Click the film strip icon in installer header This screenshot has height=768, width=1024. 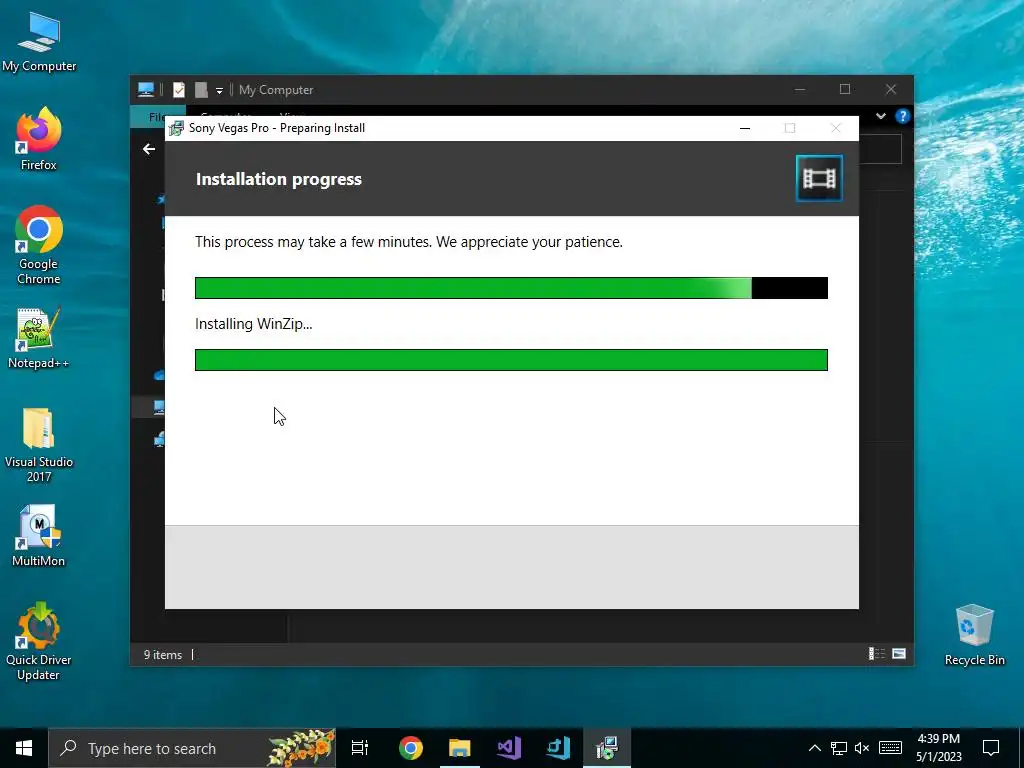pyautogui.click(x=819, y=178)
